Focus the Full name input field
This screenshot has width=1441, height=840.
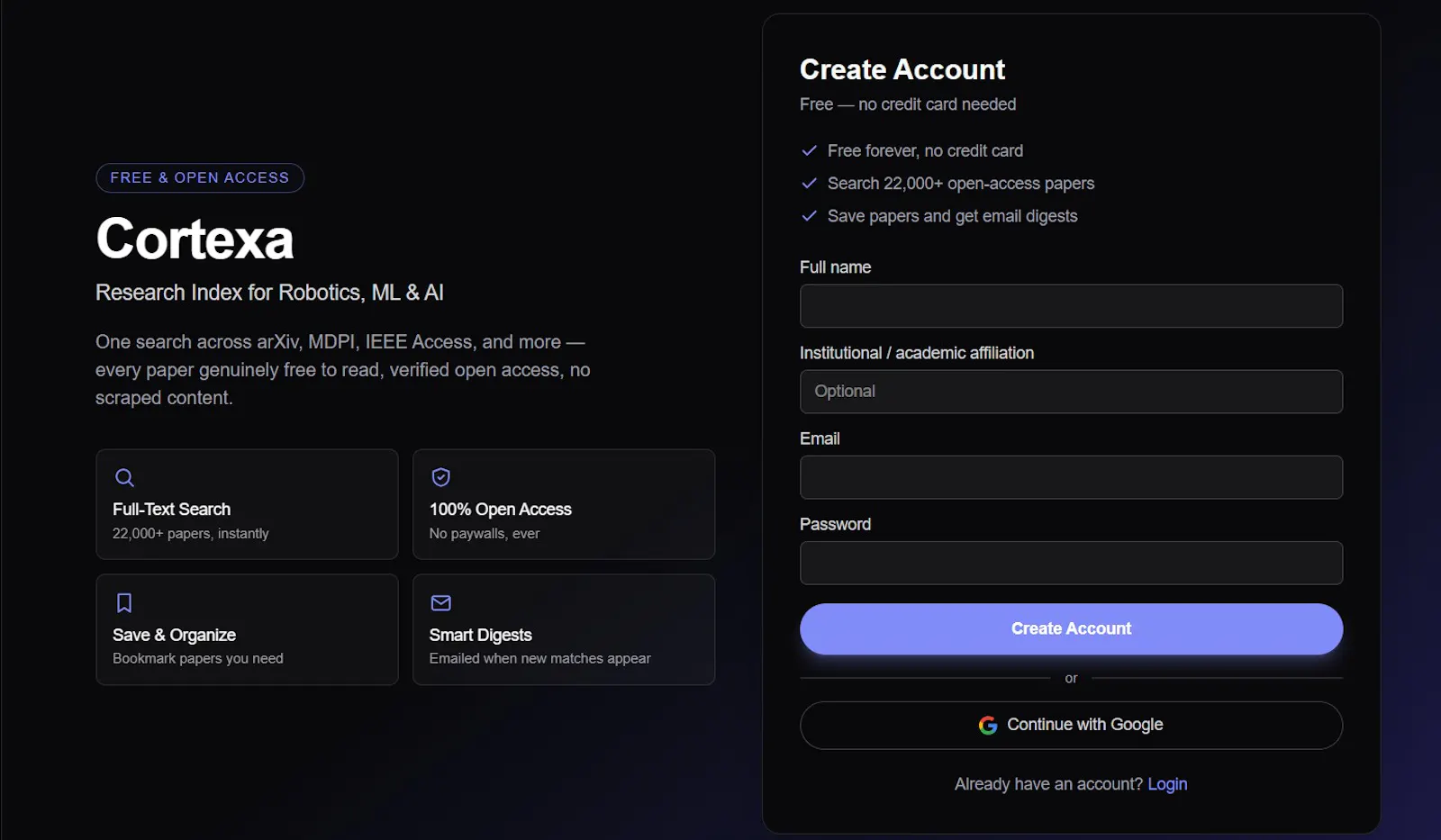click(1071, 306)
